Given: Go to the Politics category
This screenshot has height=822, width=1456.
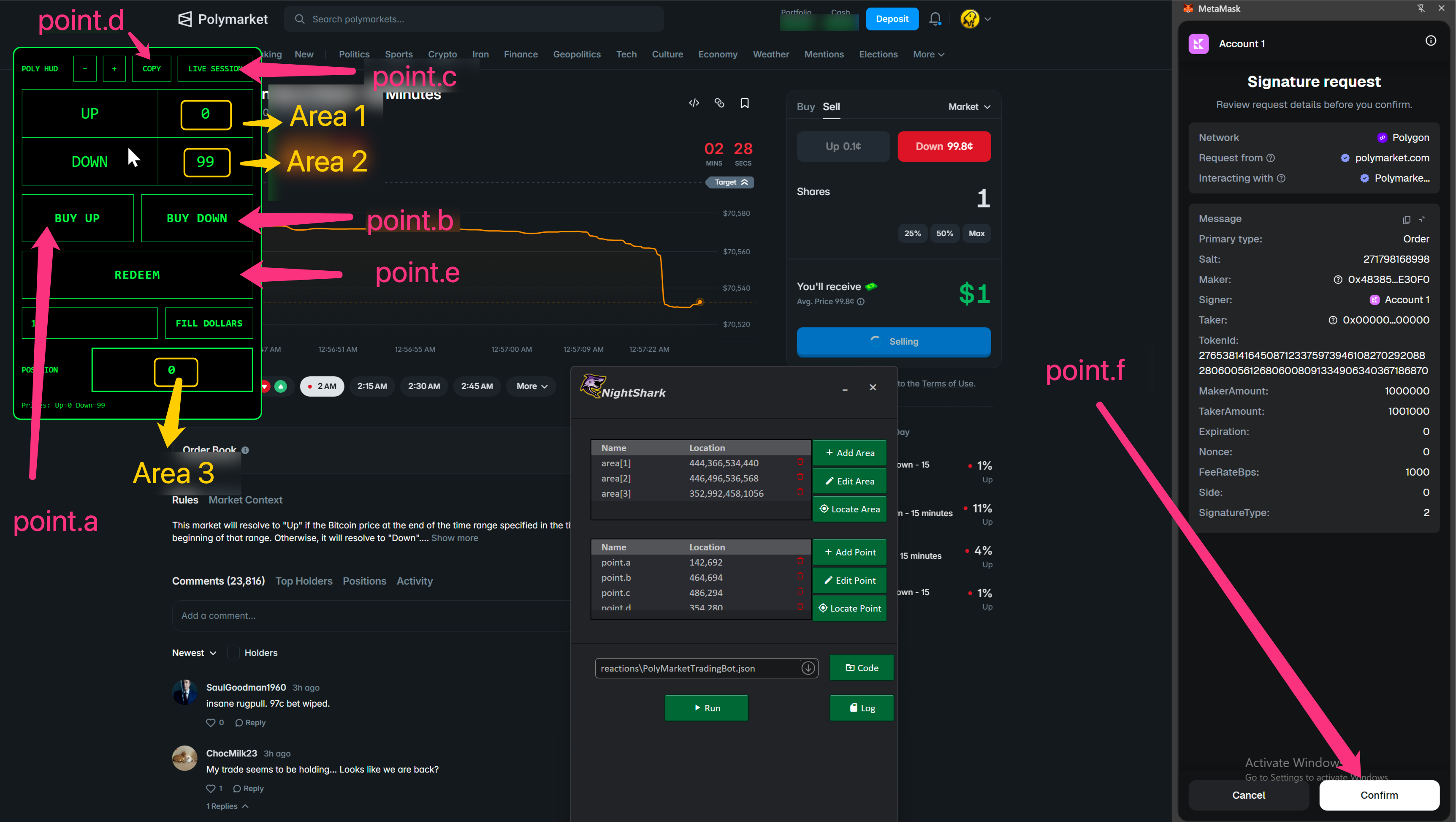Looking at the screenshot, I should coord(354,54).
